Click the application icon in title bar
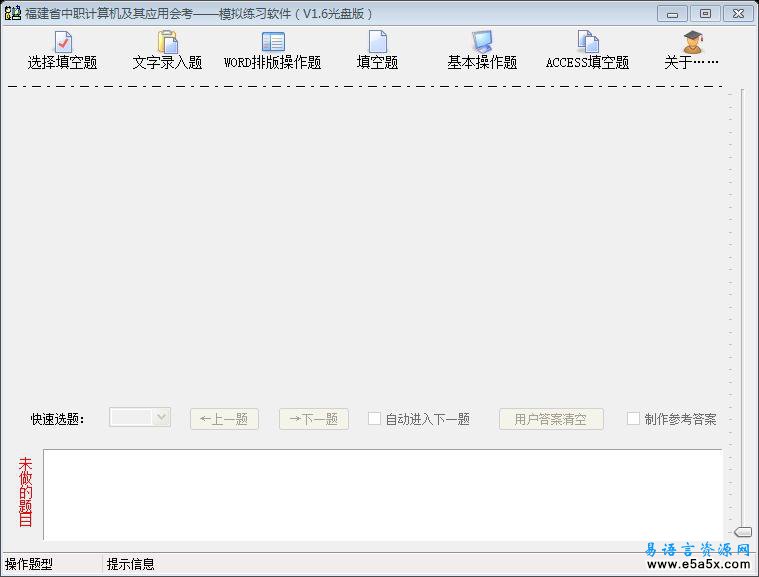 13,13
